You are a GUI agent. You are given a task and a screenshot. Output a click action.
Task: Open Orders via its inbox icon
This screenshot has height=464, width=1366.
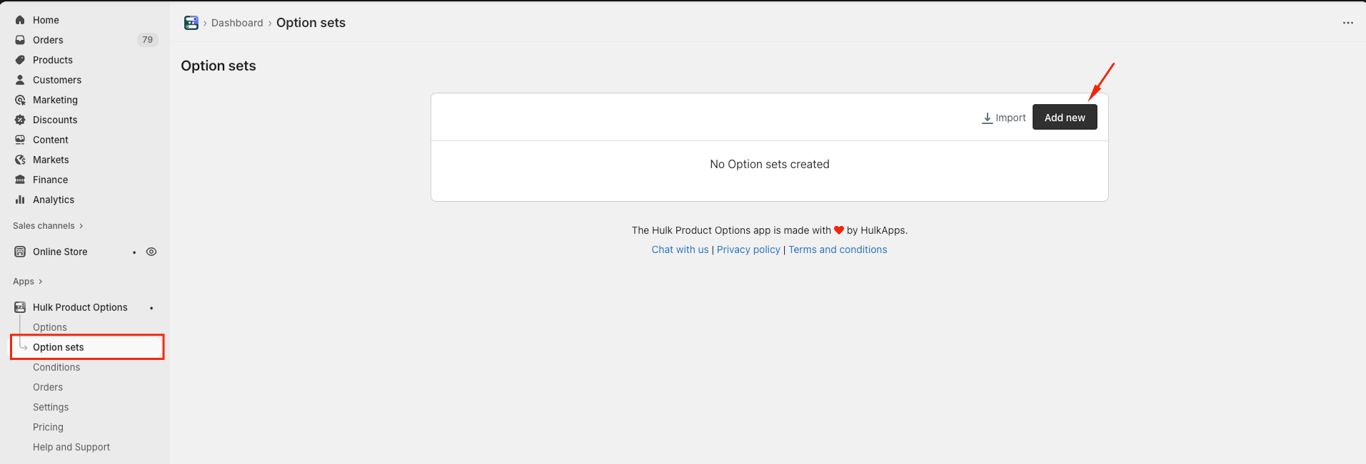coord(20,40)
